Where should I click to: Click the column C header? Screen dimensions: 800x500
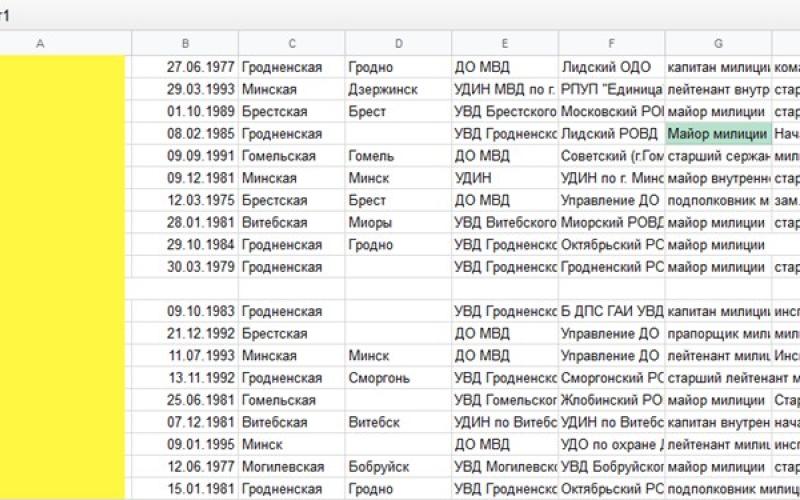(292, 44)
